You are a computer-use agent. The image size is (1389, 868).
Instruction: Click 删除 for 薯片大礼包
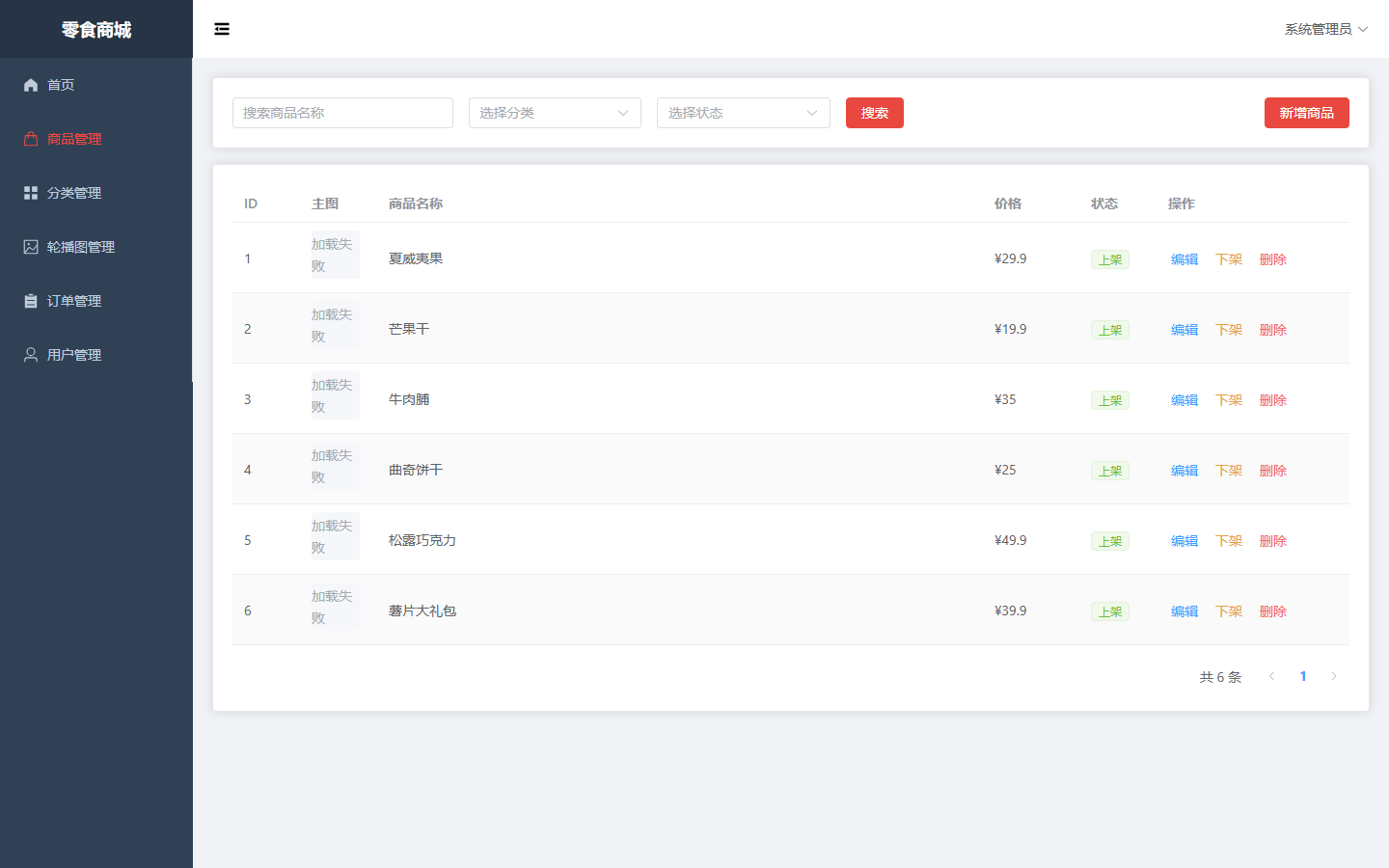(x=1273, y=611)
